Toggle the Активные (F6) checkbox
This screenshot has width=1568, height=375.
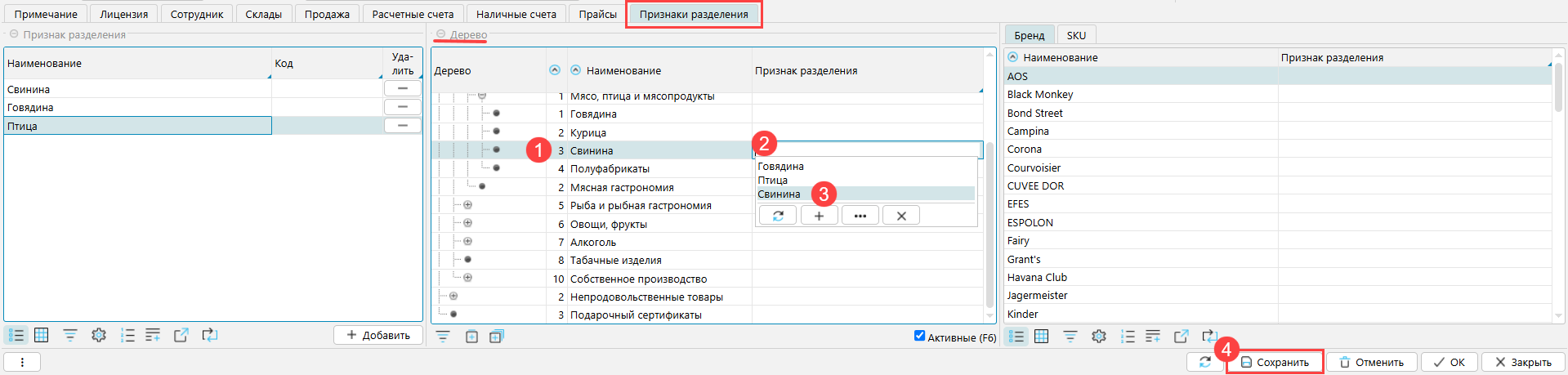point(919,336)
